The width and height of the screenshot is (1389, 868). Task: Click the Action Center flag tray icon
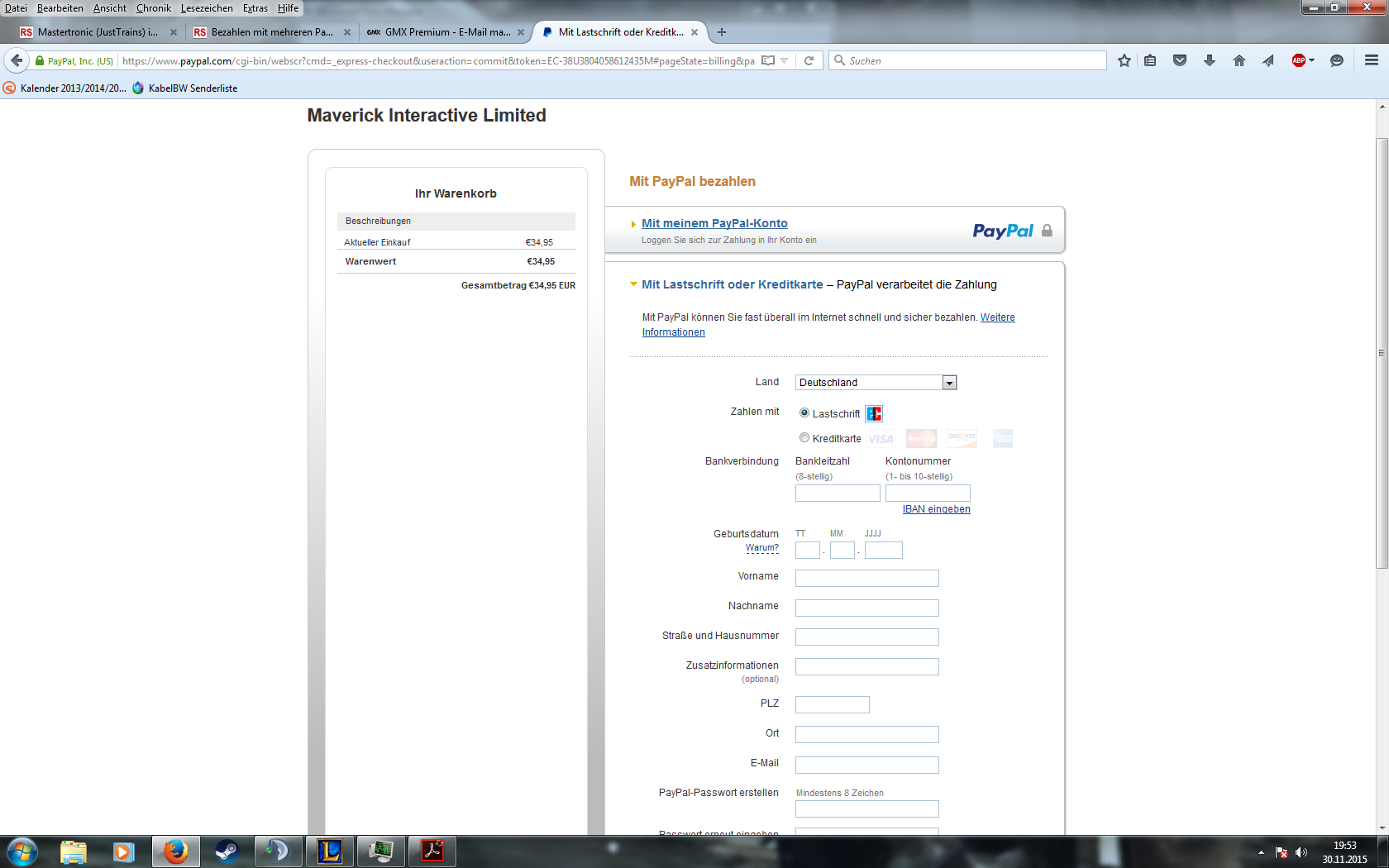click(x=1282, y=852)
